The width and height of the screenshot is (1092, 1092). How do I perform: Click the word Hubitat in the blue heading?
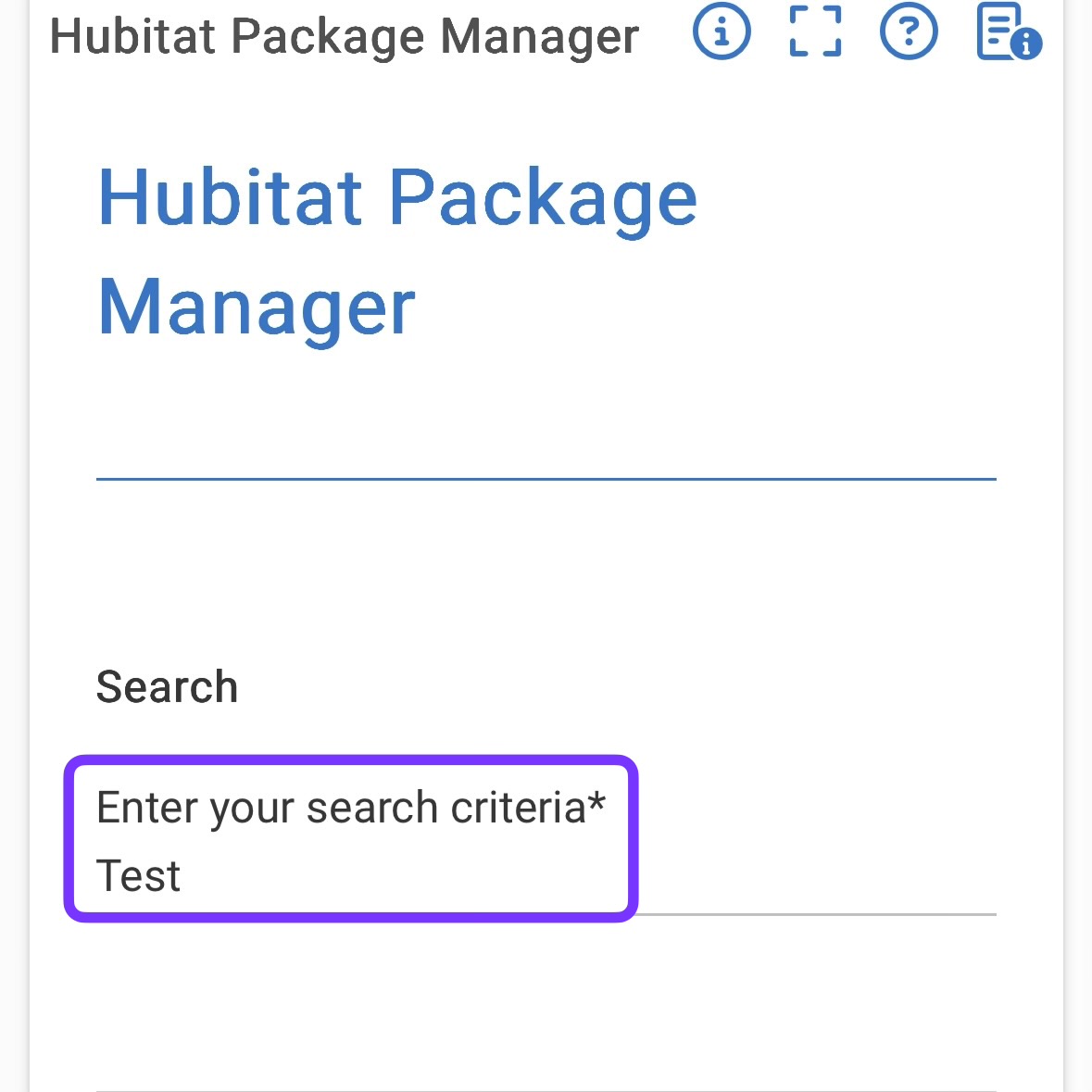coord(231,198)
